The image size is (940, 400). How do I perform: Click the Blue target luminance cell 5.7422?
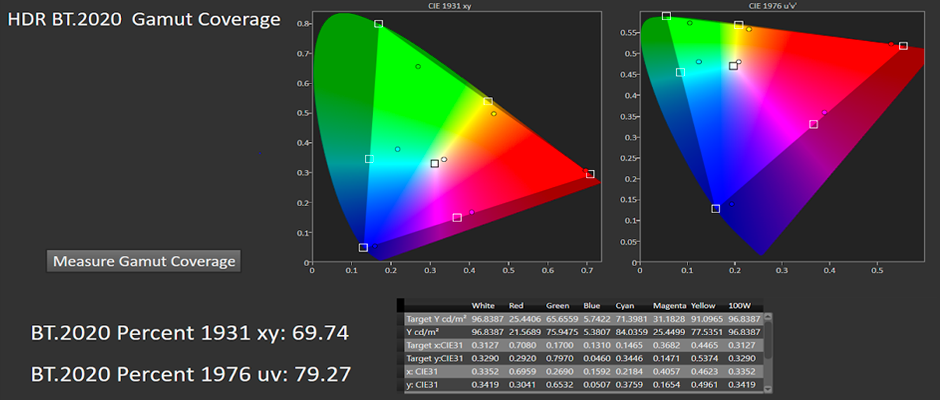pyautogui.click(x=596, y=319)
